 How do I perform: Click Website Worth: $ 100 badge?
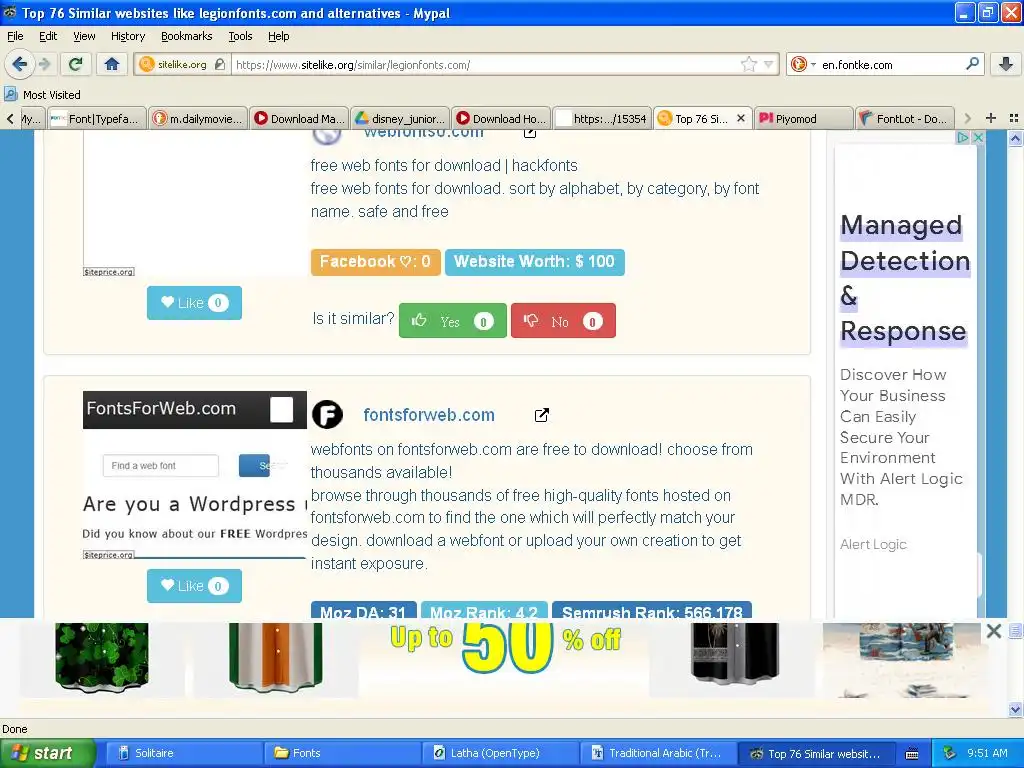click(x=534, y=262)
